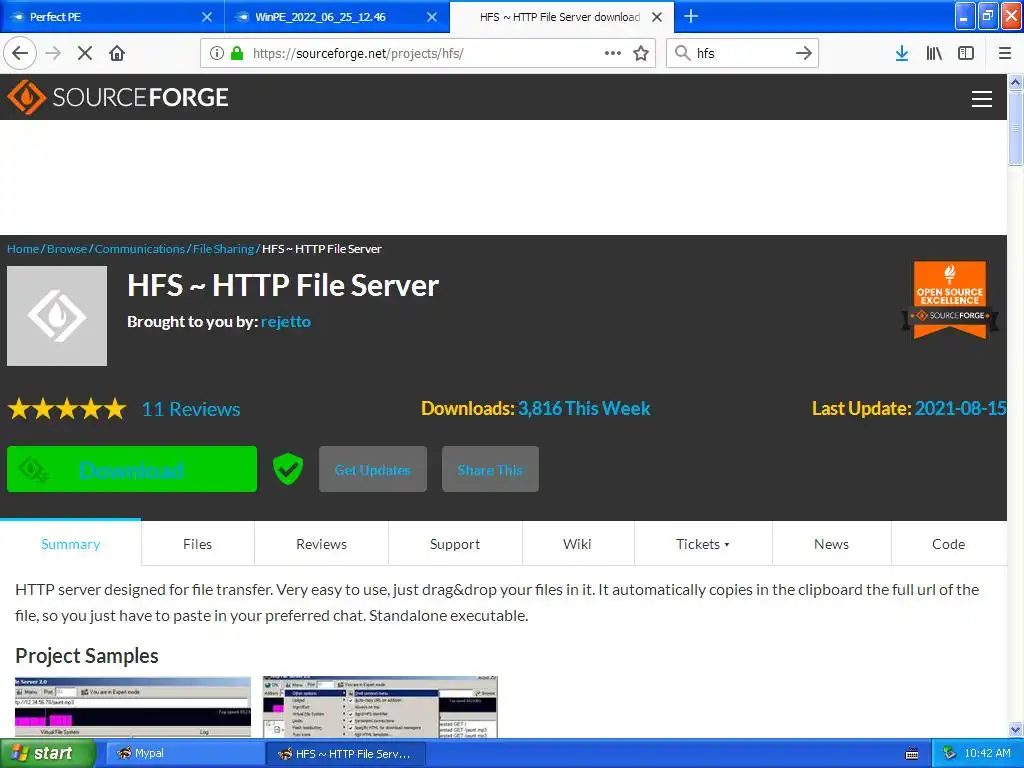Open the Files tab
Image resolution: width=1024 pixels, height=768 pixels.
[x=197, y=544]
